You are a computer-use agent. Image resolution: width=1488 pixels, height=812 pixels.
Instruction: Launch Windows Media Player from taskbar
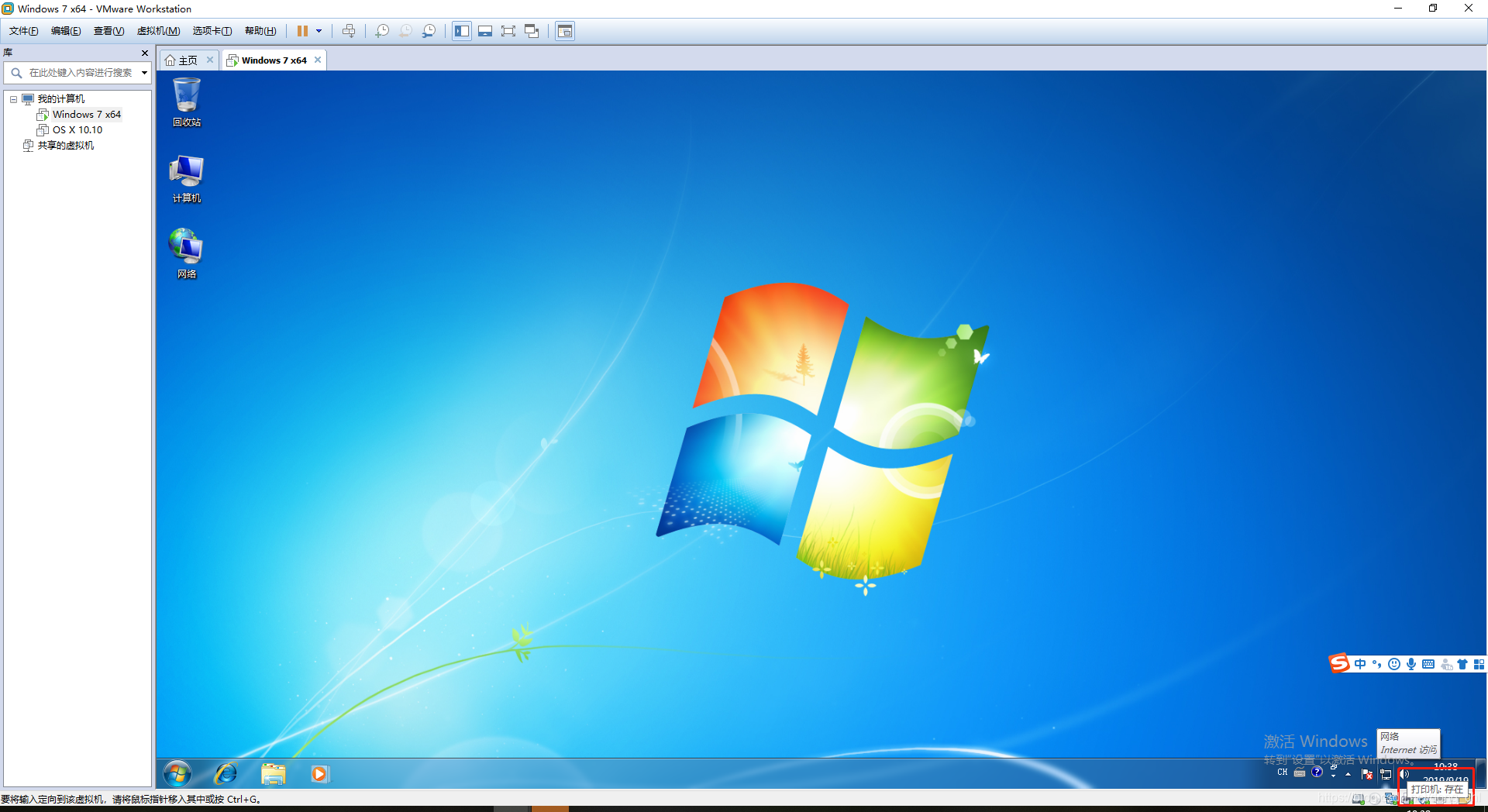[319, 773]
